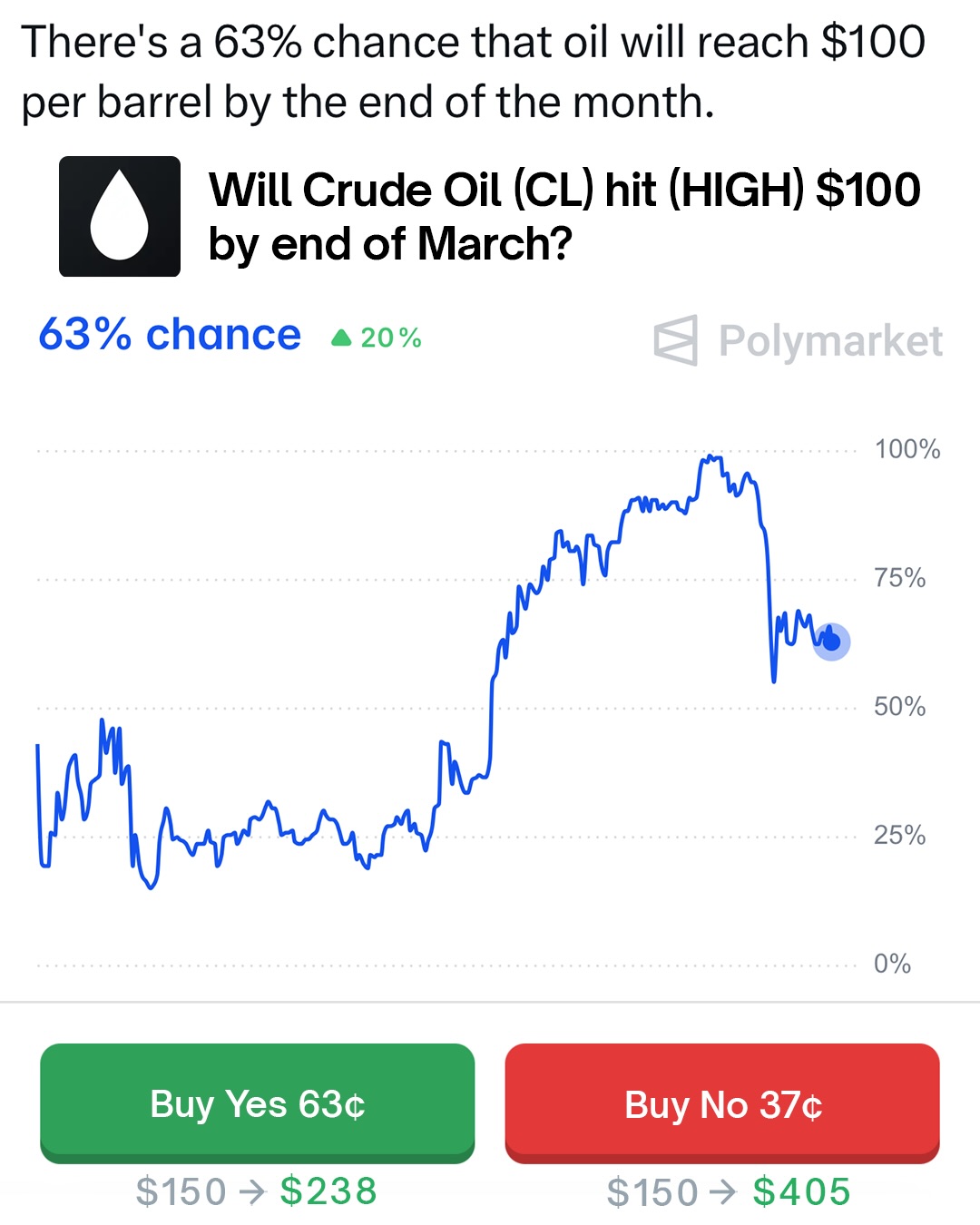The image size is (980, 1225).
Task: Click the Polymarket logo icon
Action: pyautogui.click(x=676, y=341)
